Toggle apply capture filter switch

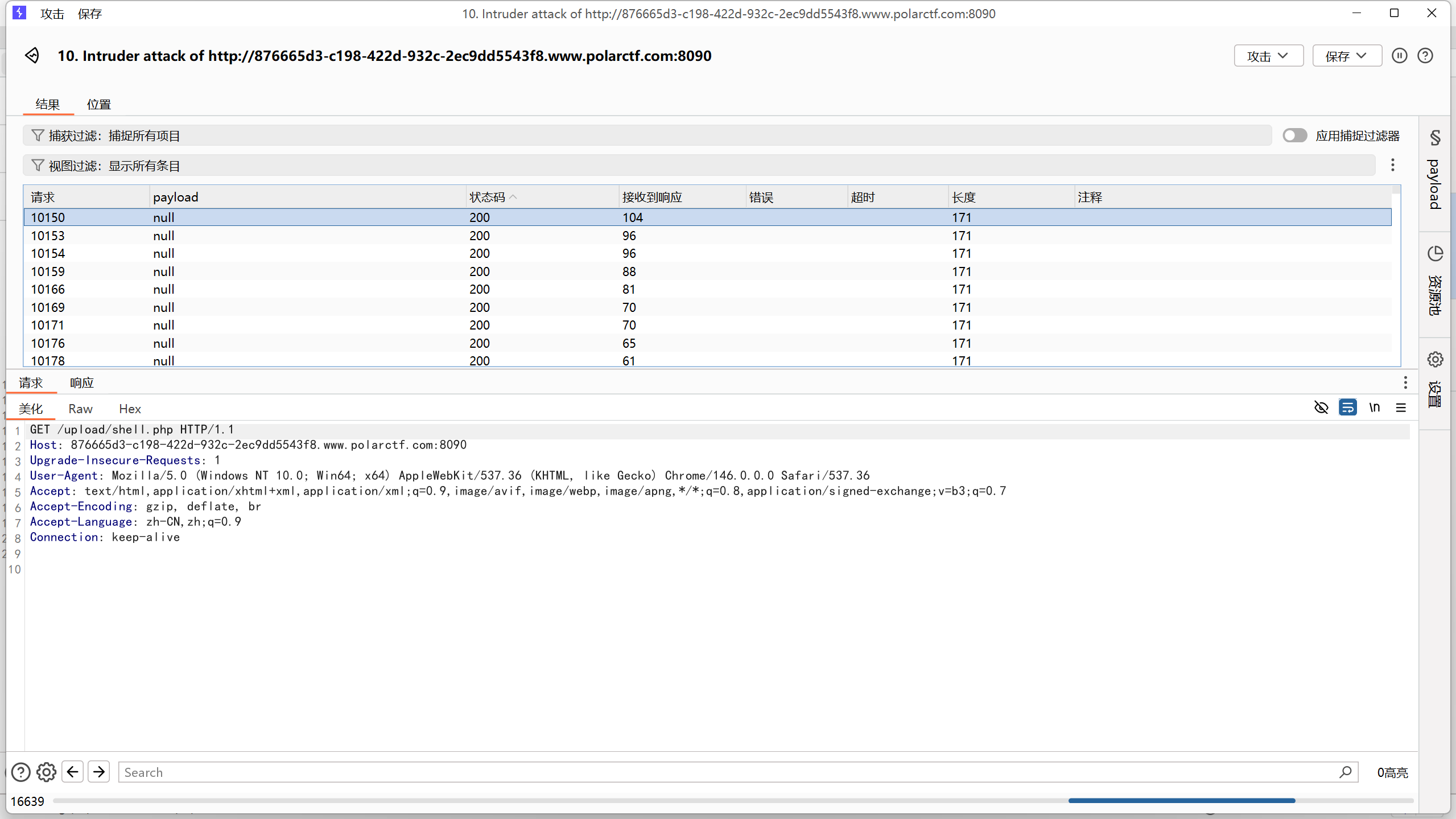pos(1294,135)
